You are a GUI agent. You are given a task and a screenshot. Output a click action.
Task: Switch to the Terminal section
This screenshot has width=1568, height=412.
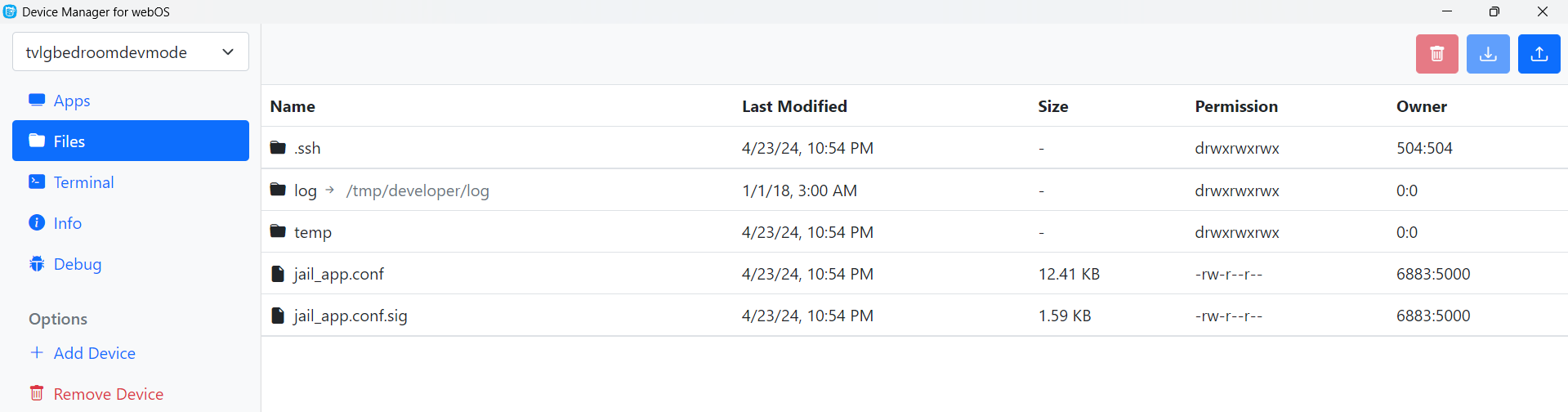point(83,182)
